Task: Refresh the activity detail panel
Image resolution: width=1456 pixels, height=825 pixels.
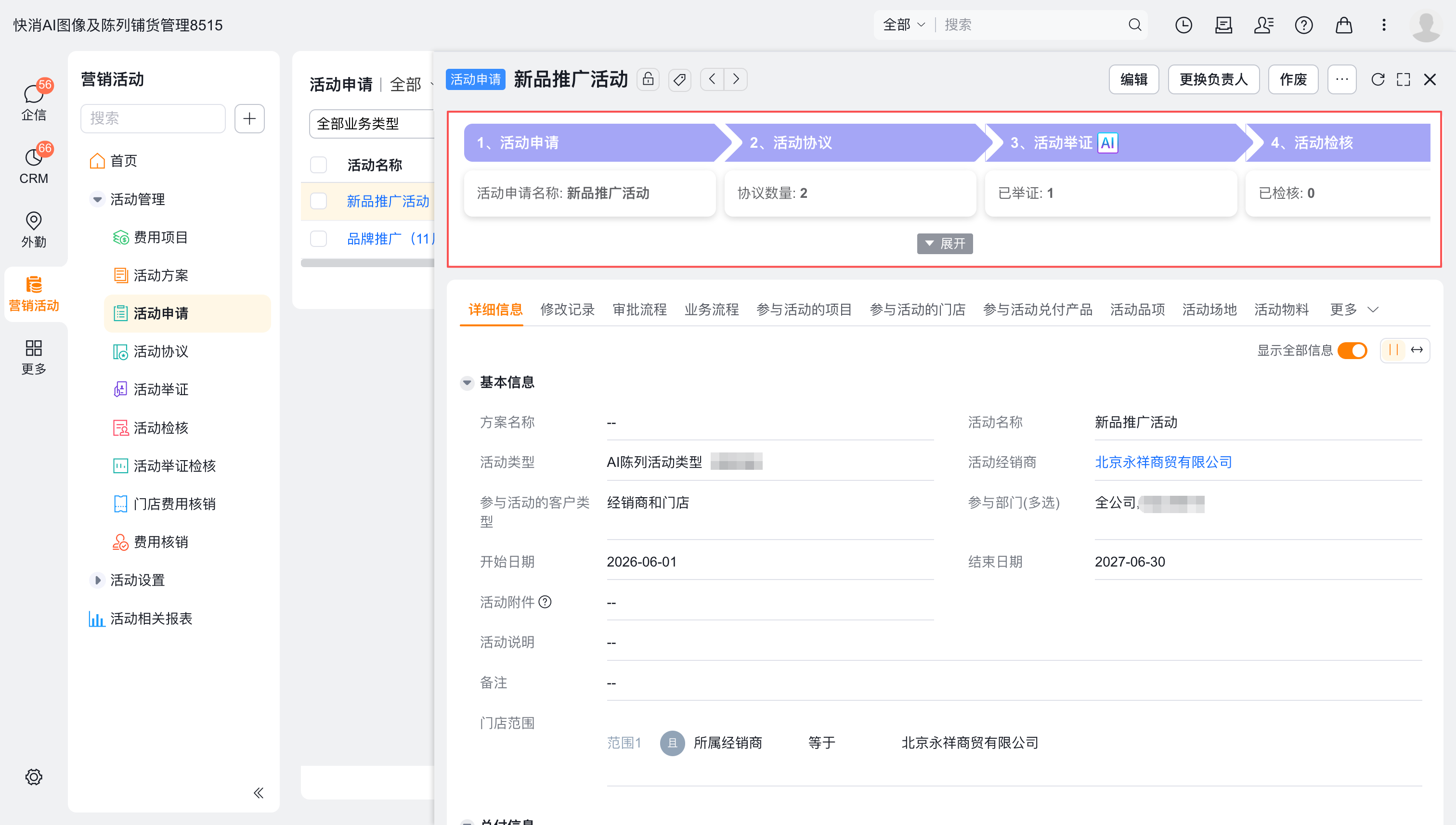Action: click(x=1378, y=79)
